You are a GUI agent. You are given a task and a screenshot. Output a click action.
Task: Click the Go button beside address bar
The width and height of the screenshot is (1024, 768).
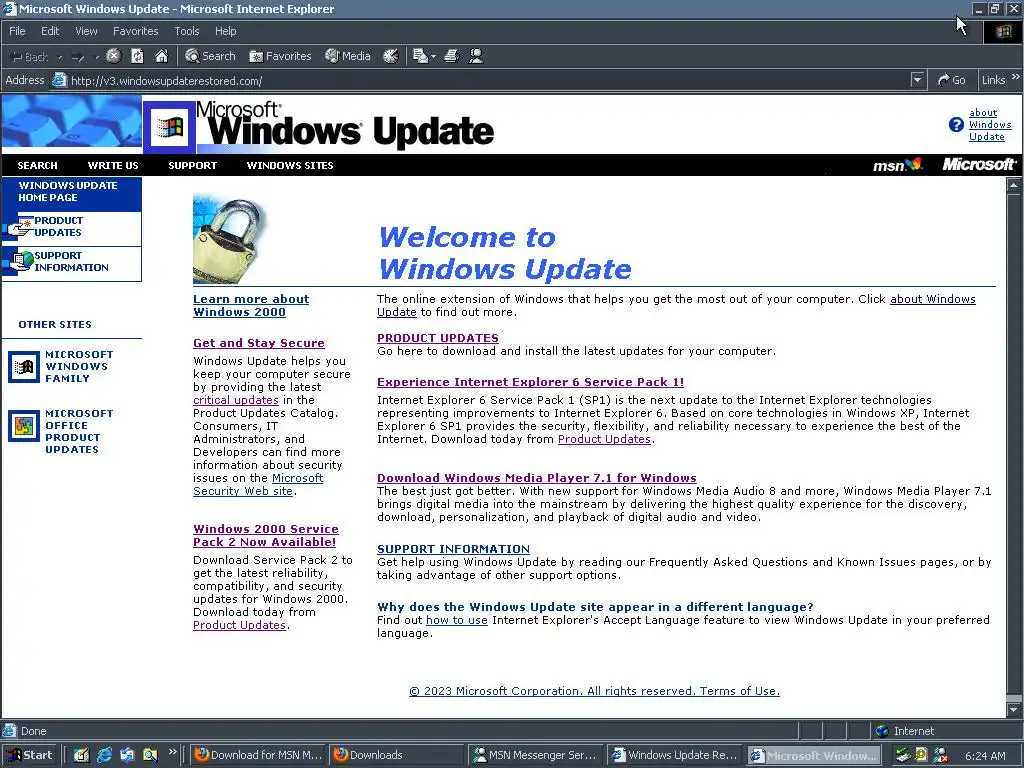952,80
